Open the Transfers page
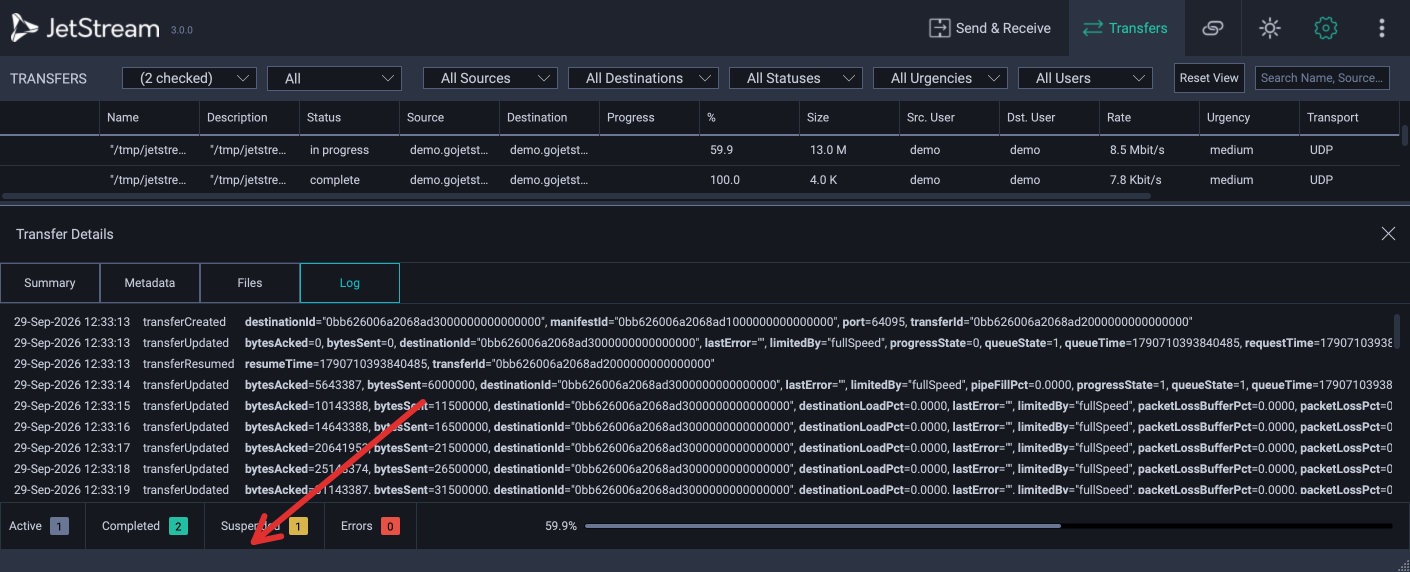Viewport: 1410px width, 572px height. [1126, 28]
